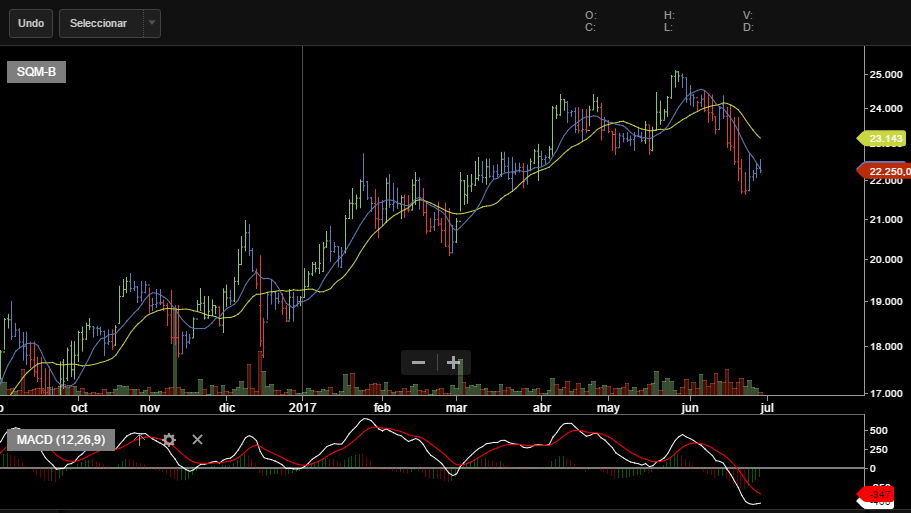Click the 17.000 price axis label
911x513 pixels.
(x=886, y=393)
